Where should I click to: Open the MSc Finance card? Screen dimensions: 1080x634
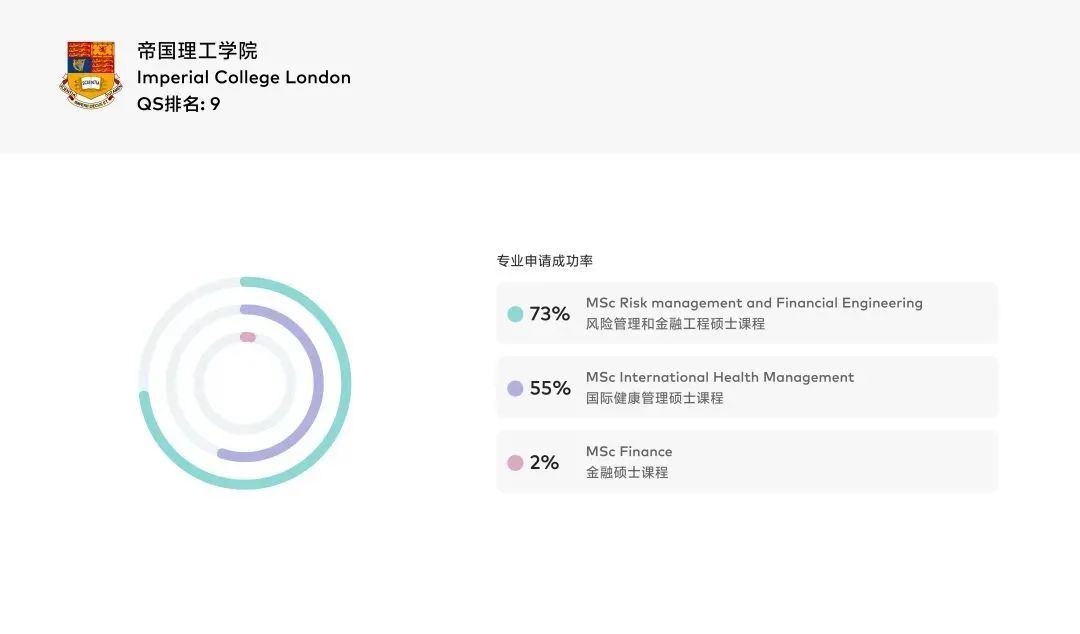coord(747,462)
